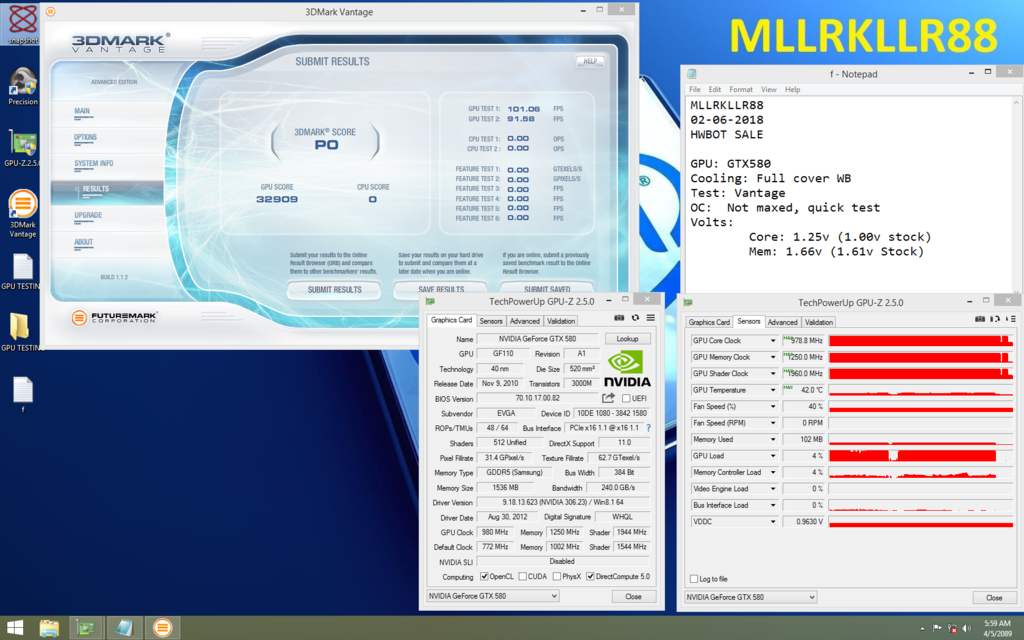This screenshot has width=1024, height=640.
Task: Open the menu icon in Sensors GPU-Z window
Action: [x=1010, y=319]
